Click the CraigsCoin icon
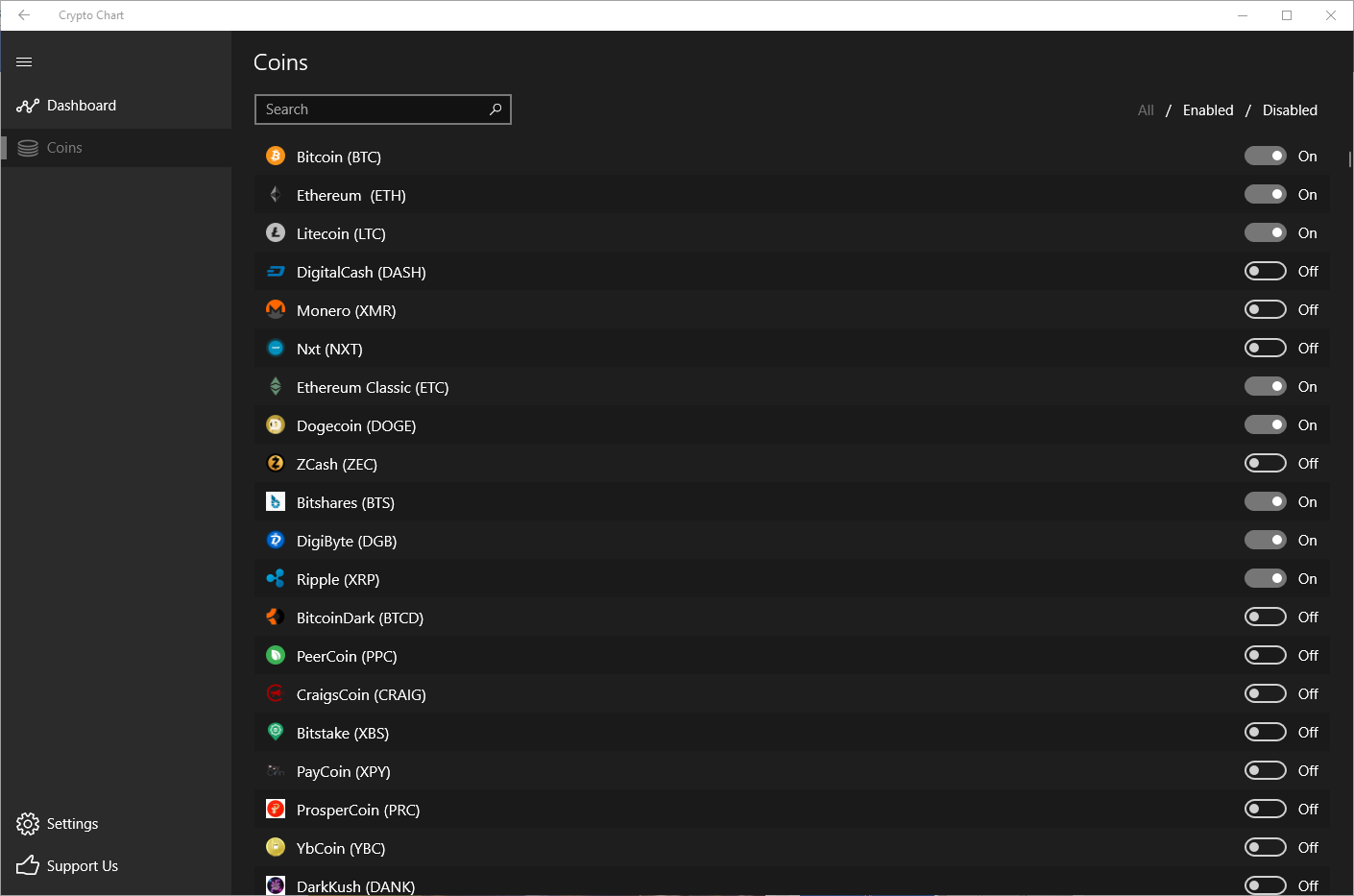 pyautogui.click(x=276, y=693)
